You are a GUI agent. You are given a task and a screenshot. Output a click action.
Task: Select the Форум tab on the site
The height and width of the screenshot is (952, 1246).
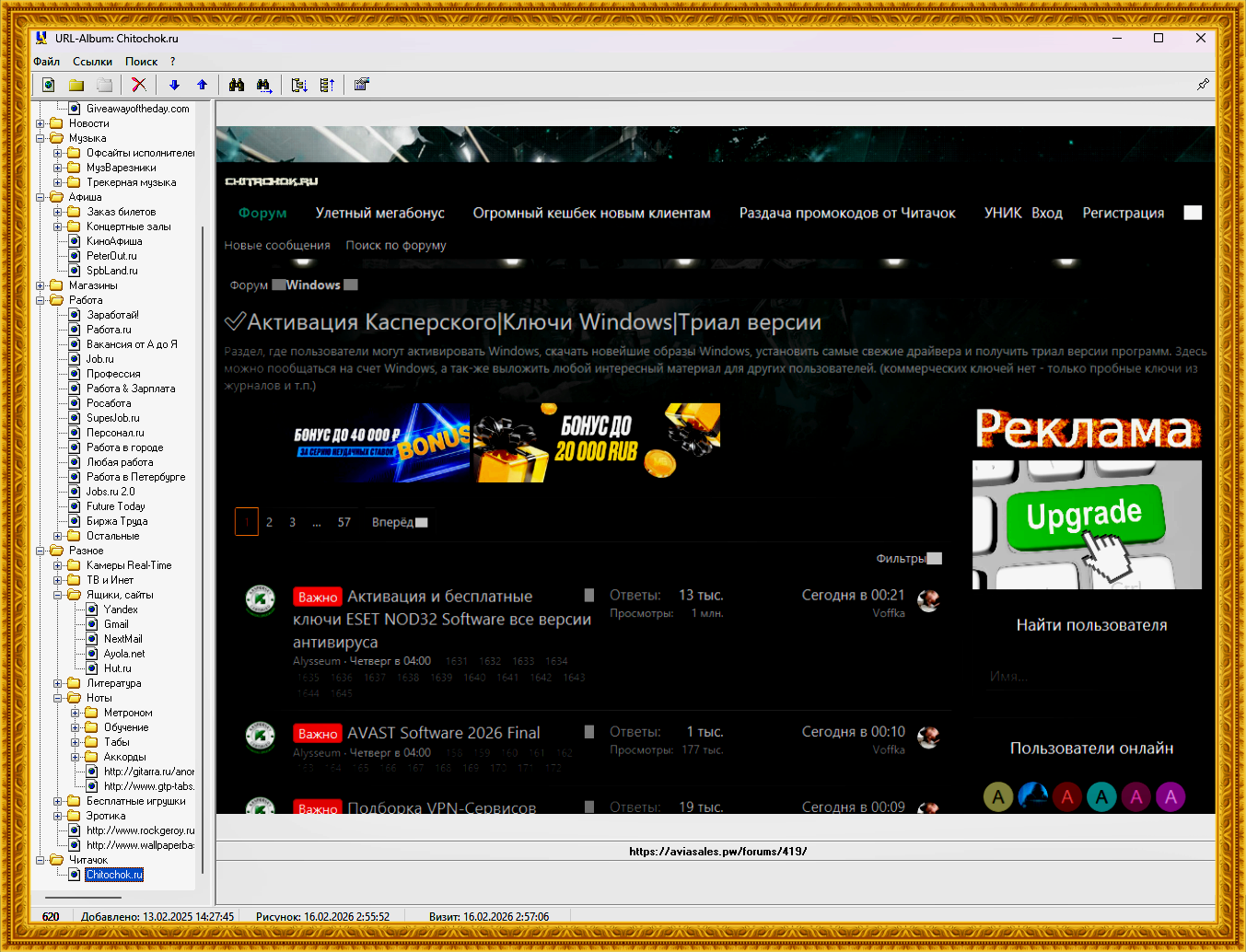(262, 213)
